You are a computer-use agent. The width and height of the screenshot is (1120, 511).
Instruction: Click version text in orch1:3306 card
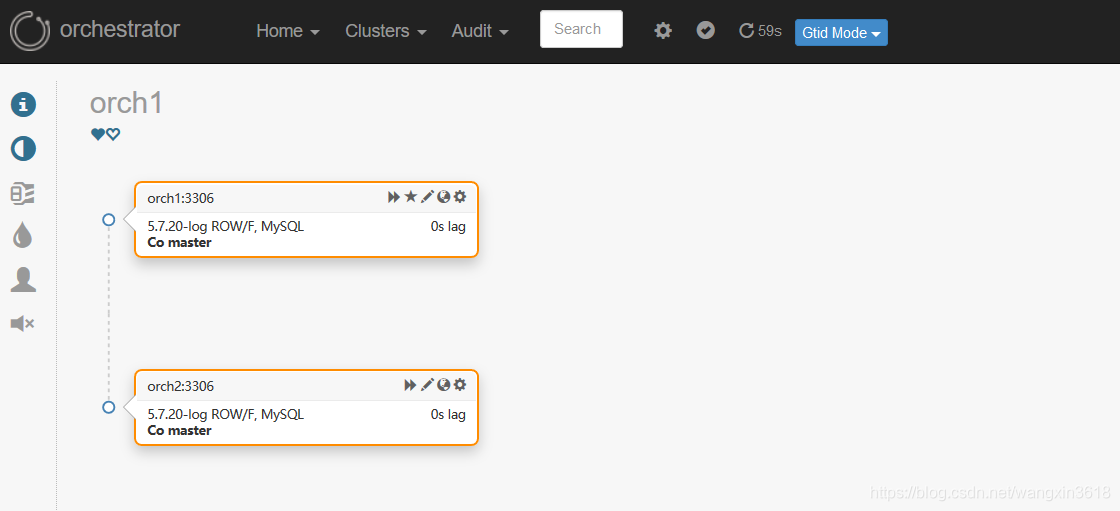tap(226, 227)
